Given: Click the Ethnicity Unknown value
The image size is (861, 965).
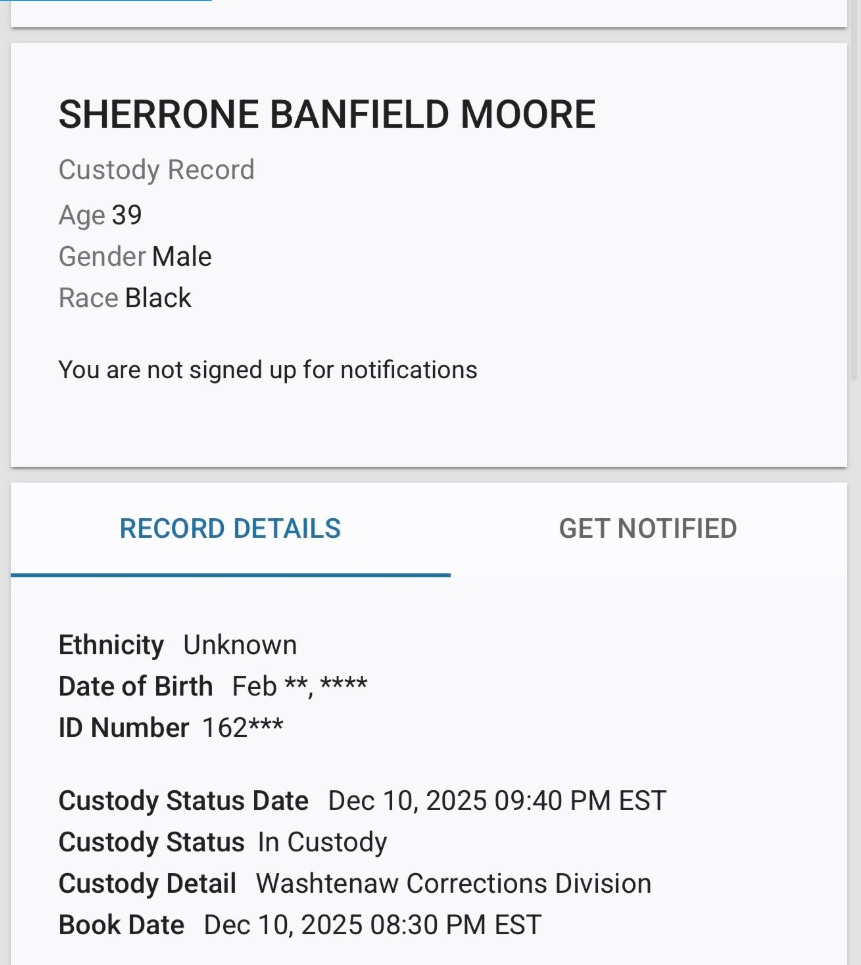Looking at the screenshot, I should click(x=240, y=645).
